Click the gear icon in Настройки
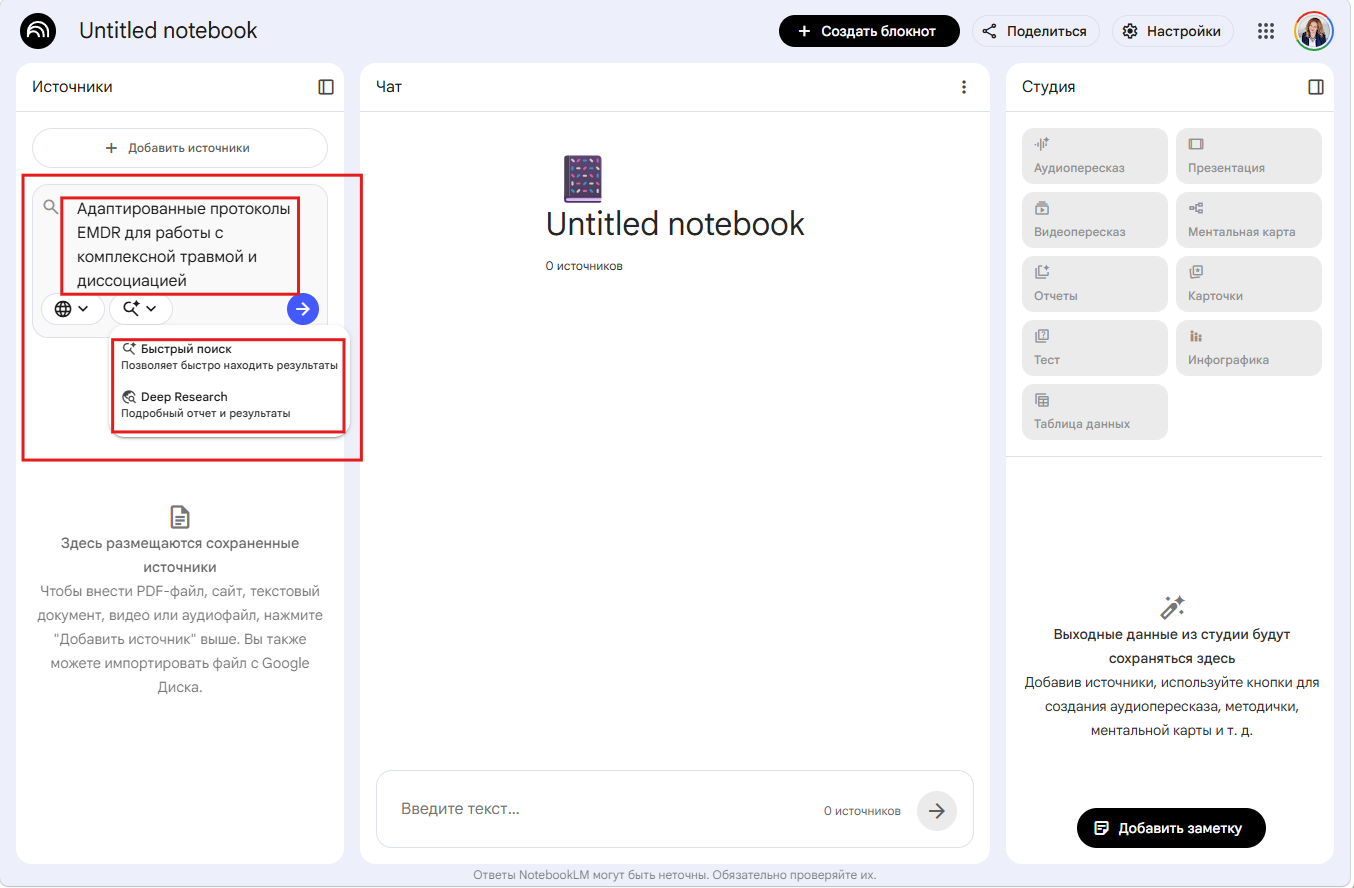Viewport: 1354px width, 888px height. 1130,31
